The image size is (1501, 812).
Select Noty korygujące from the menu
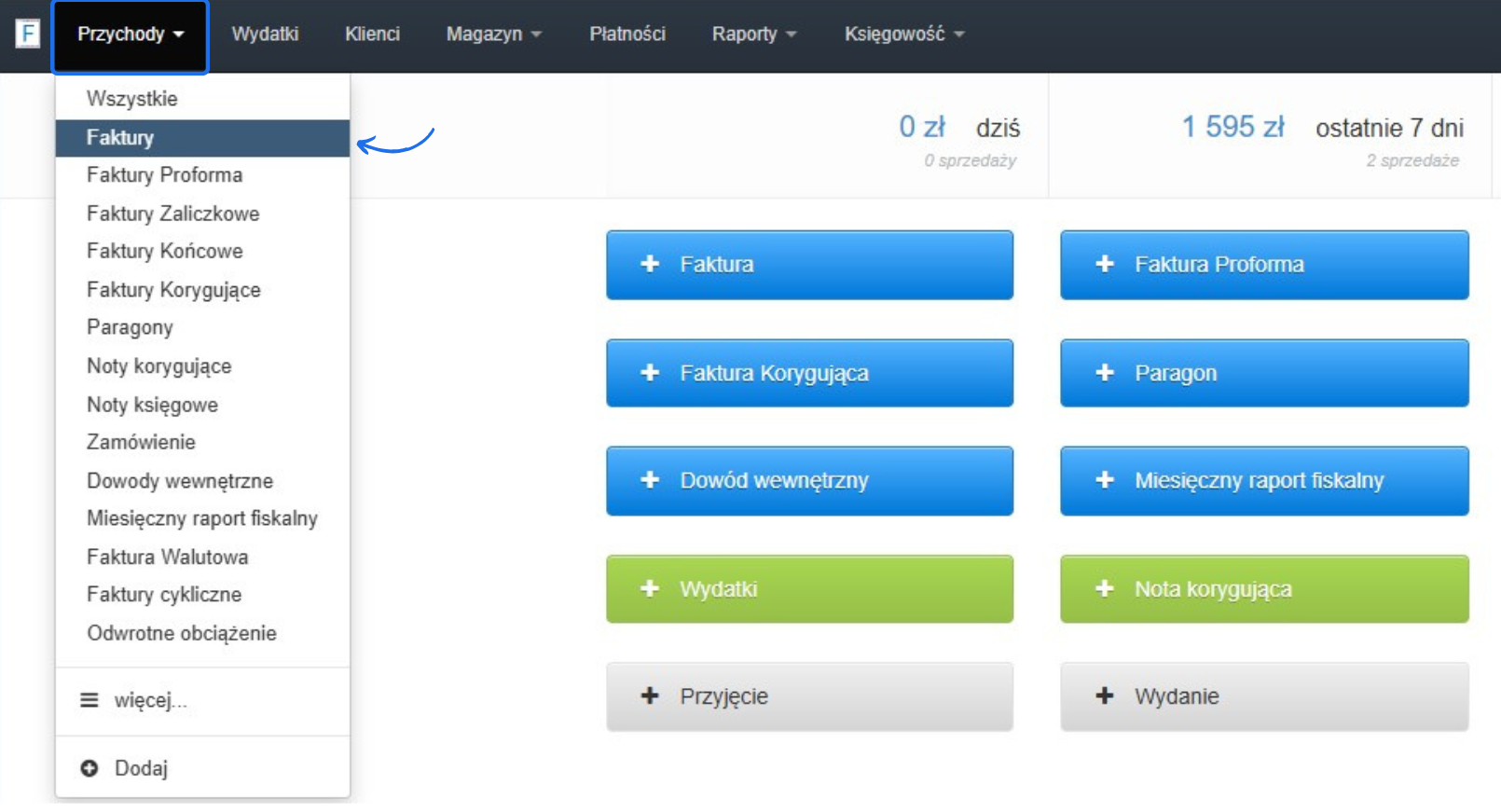[202, 366]
